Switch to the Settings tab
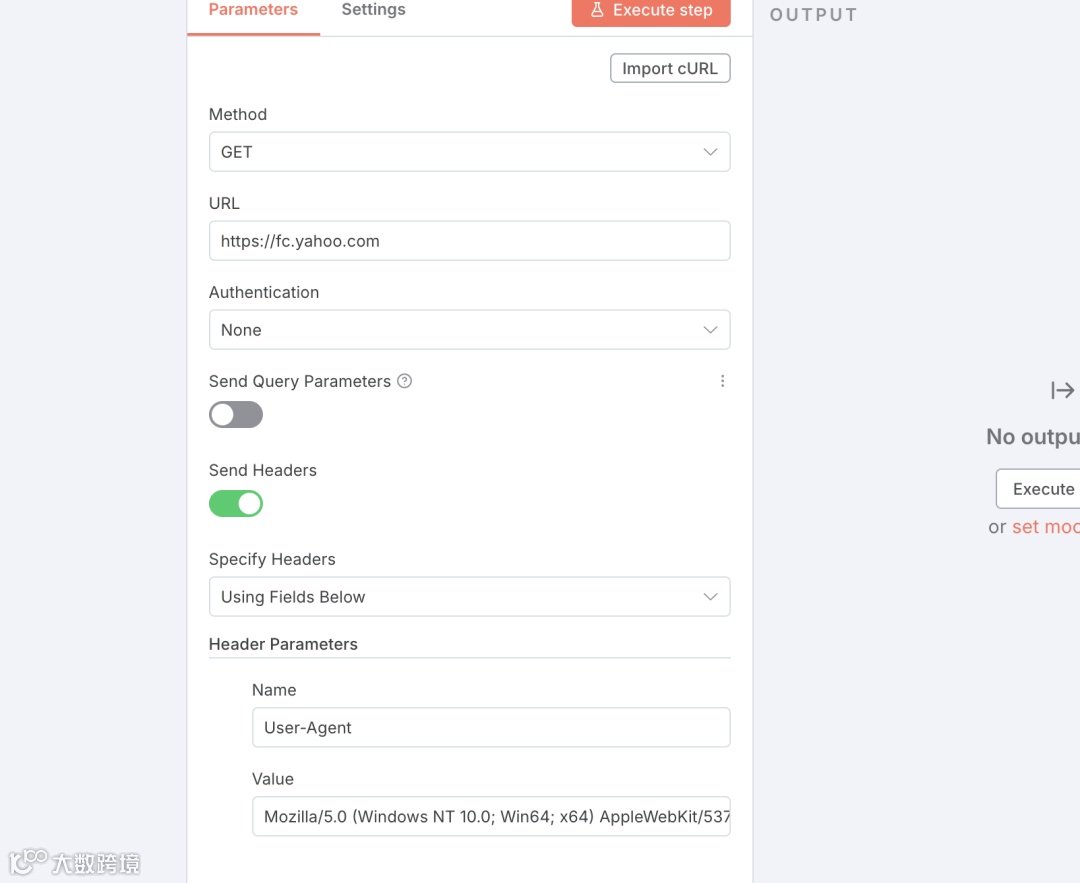The width and height of the screenshot is (1080, 883). point(373,10)
